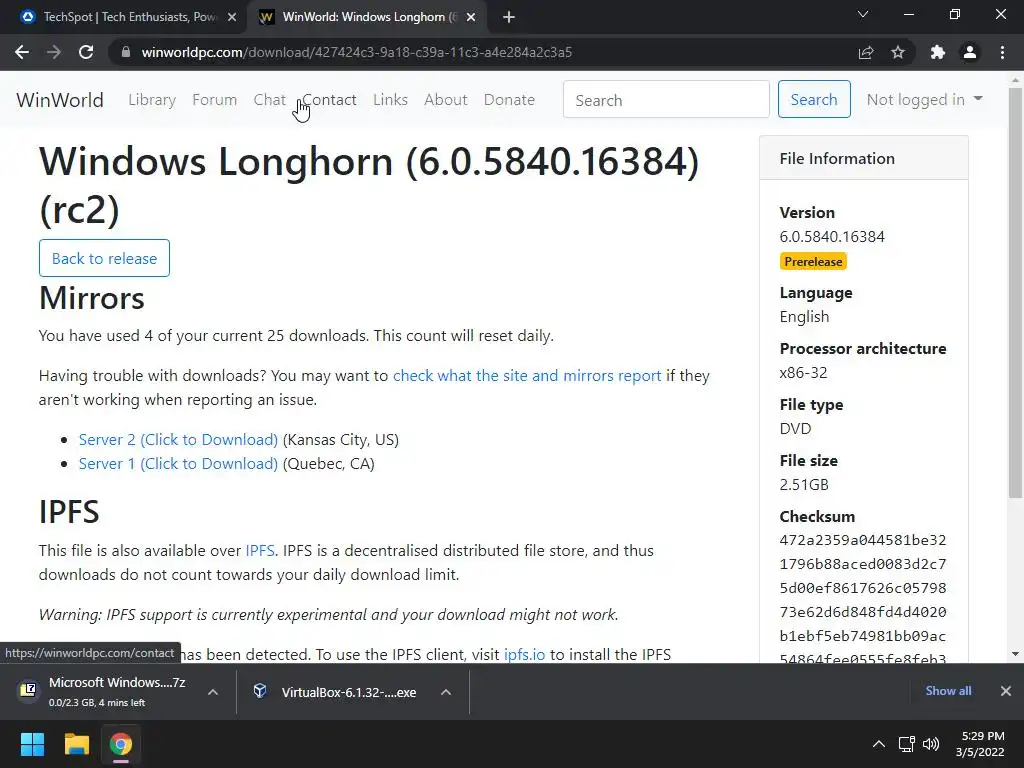Expand options for VirtualBox download
1024x768 pixels.
(x=446, y=692)
